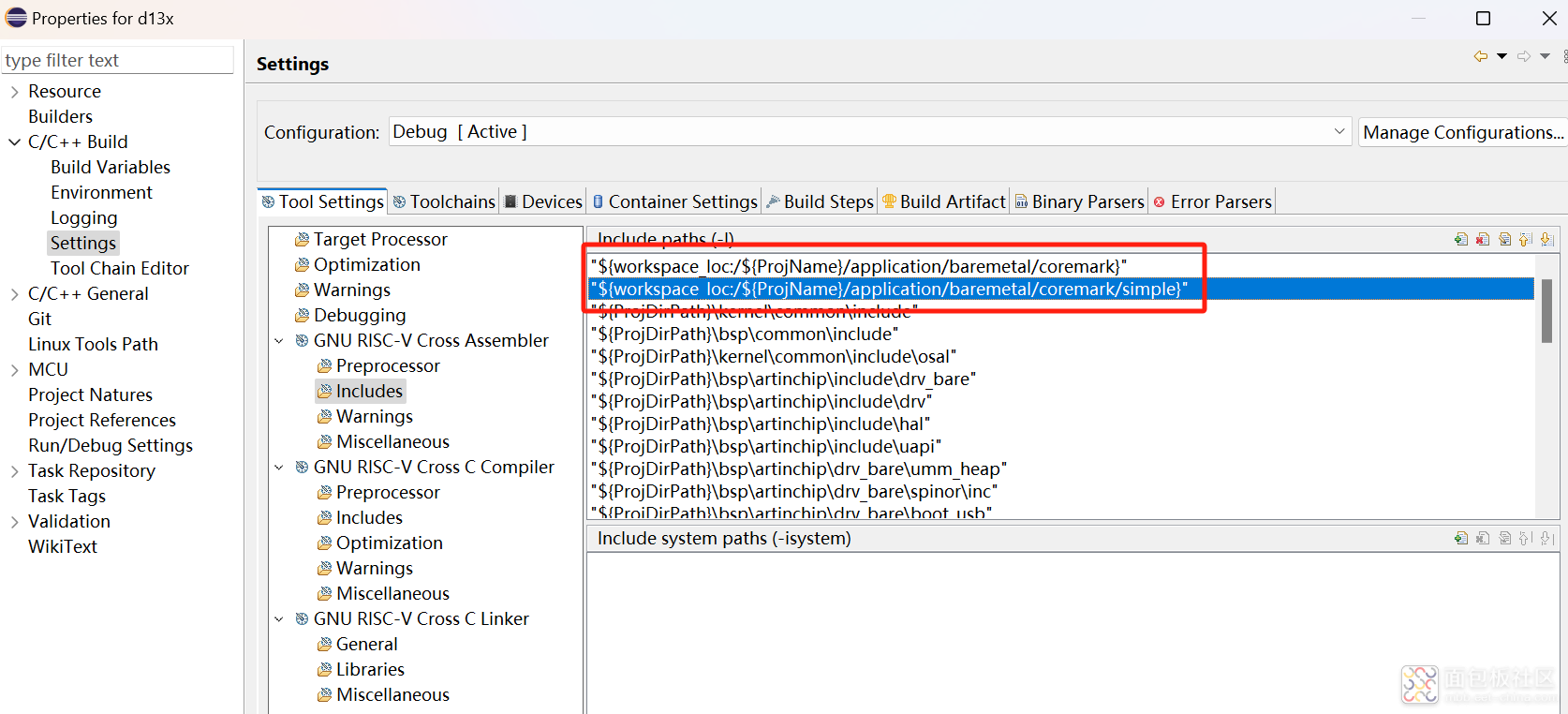This screenshot has width=1568, height=714.
Task: Open Environment settings page
Action: (x=101, y=192)
